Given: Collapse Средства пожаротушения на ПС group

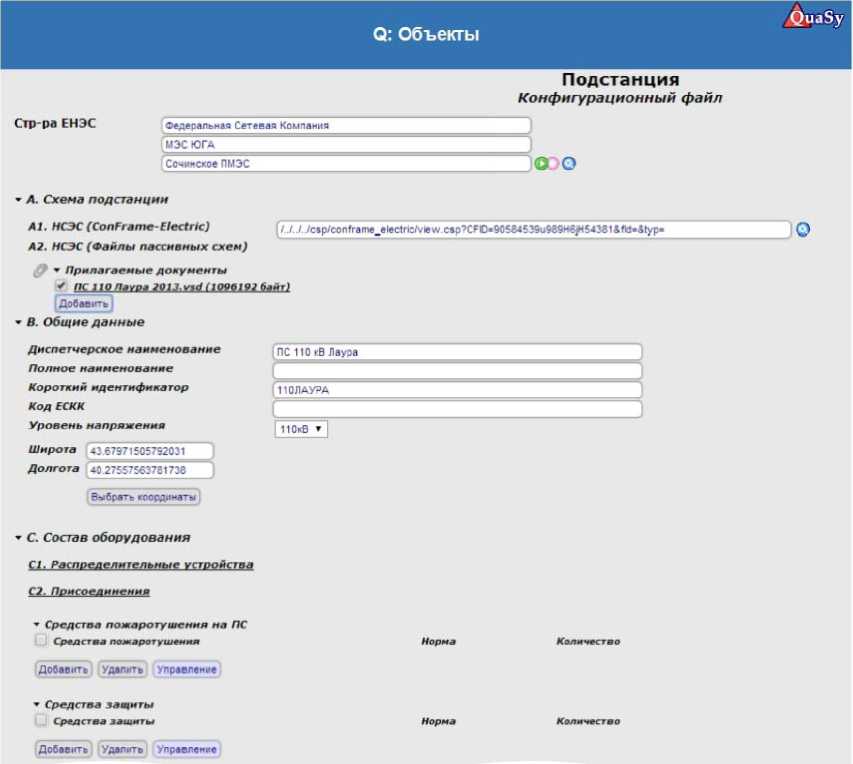Looking at the screenshot, I should (x=36, y=624).
